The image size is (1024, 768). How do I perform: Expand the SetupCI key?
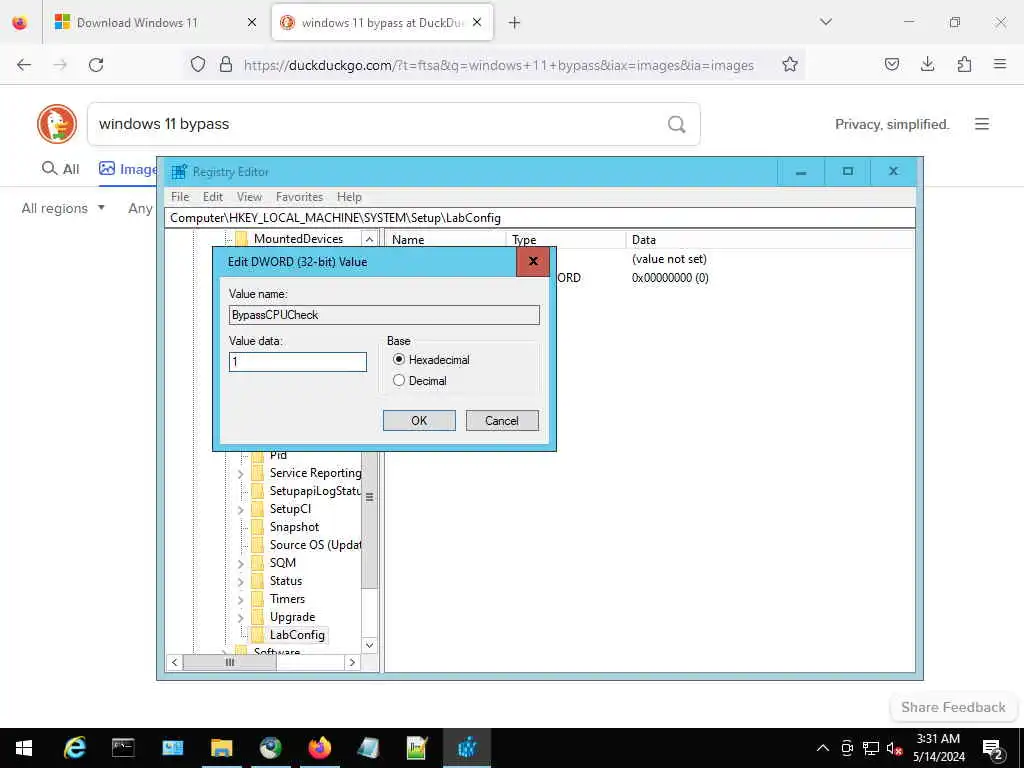[x=241, y=509]
